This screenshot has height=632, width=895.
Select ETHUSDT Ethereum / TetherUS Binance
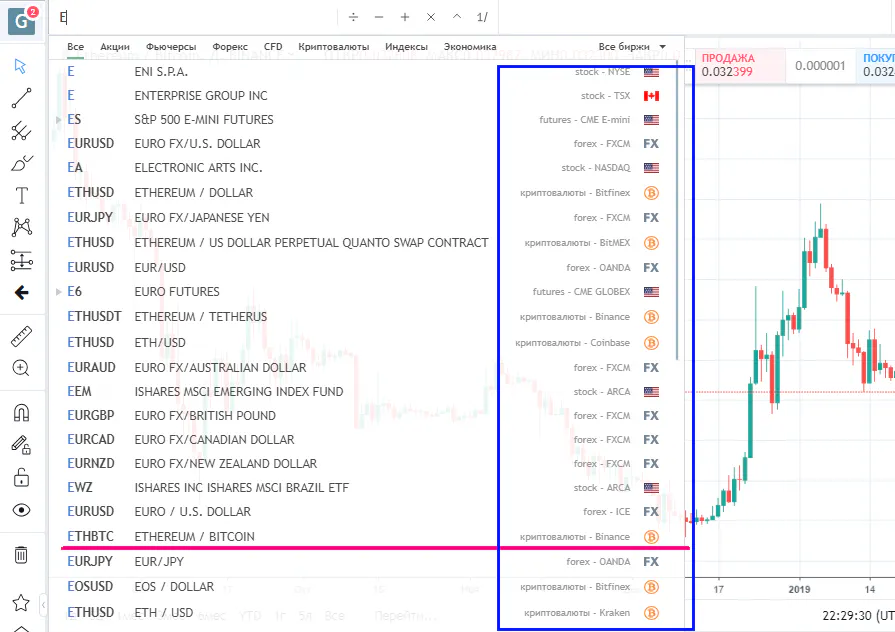[x=366, y=317]
